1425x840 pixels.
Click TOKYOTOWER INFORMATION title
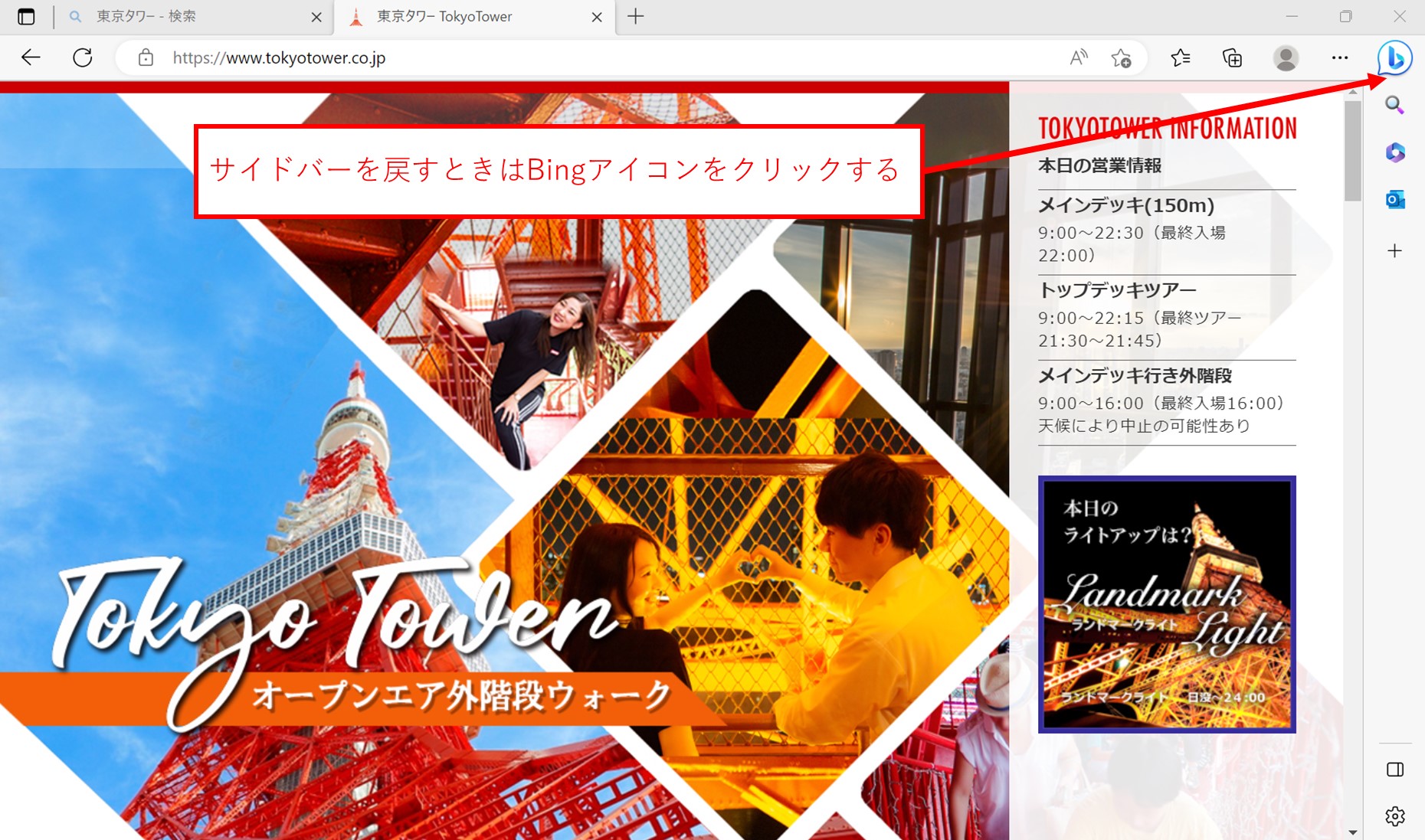coord(1167,129)
